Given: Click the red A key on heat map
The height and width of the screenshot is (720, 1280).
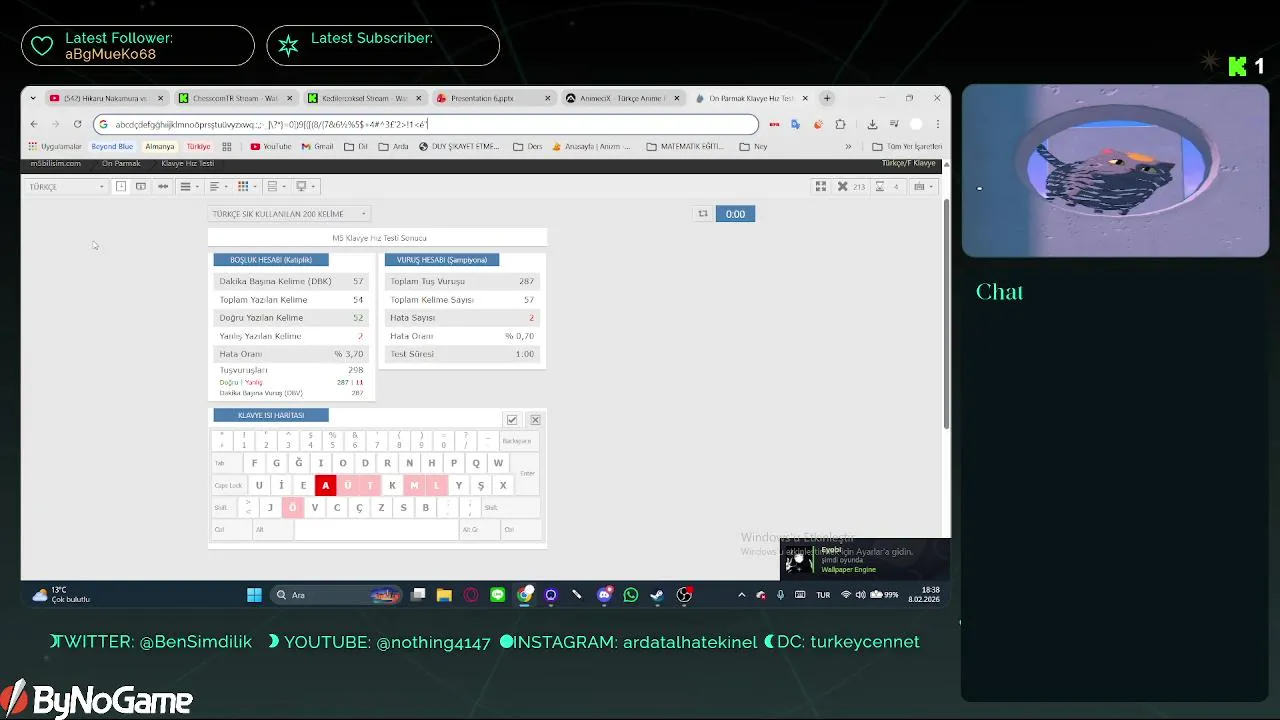Looking at the screenshot, I should [325, 485].
